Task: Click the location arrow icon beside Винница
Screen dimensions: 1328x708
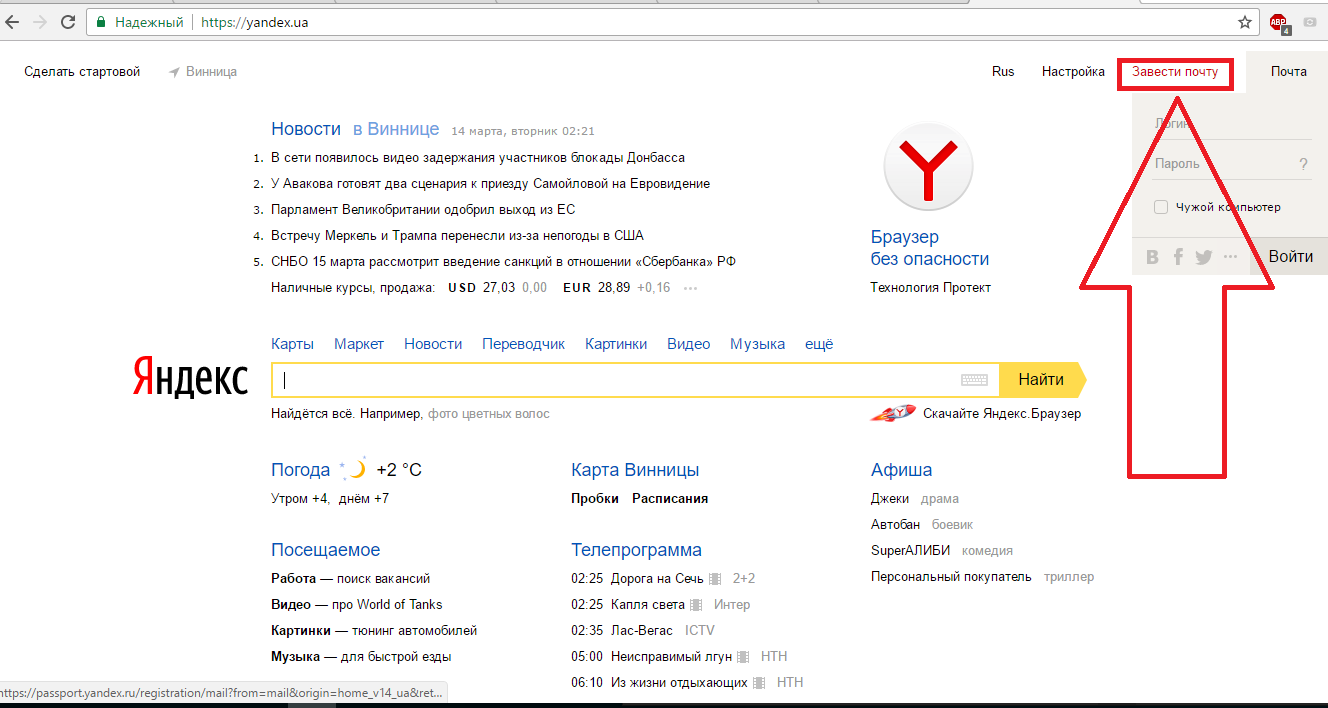Action: 174,72
